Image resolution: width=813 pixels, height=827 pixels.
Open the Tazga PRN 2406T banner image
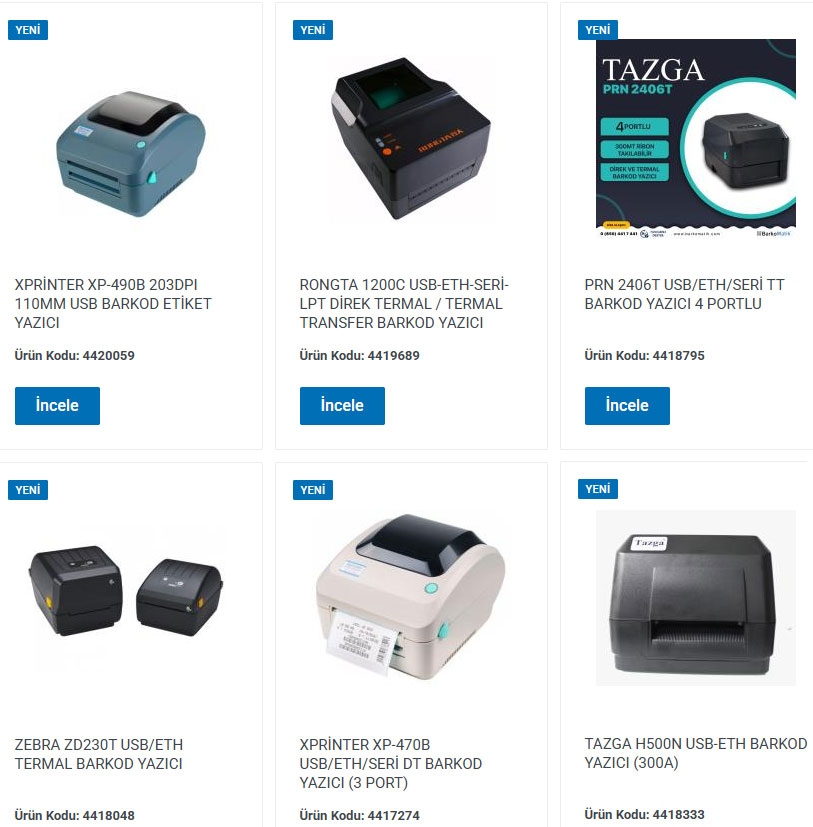(695, 138)
